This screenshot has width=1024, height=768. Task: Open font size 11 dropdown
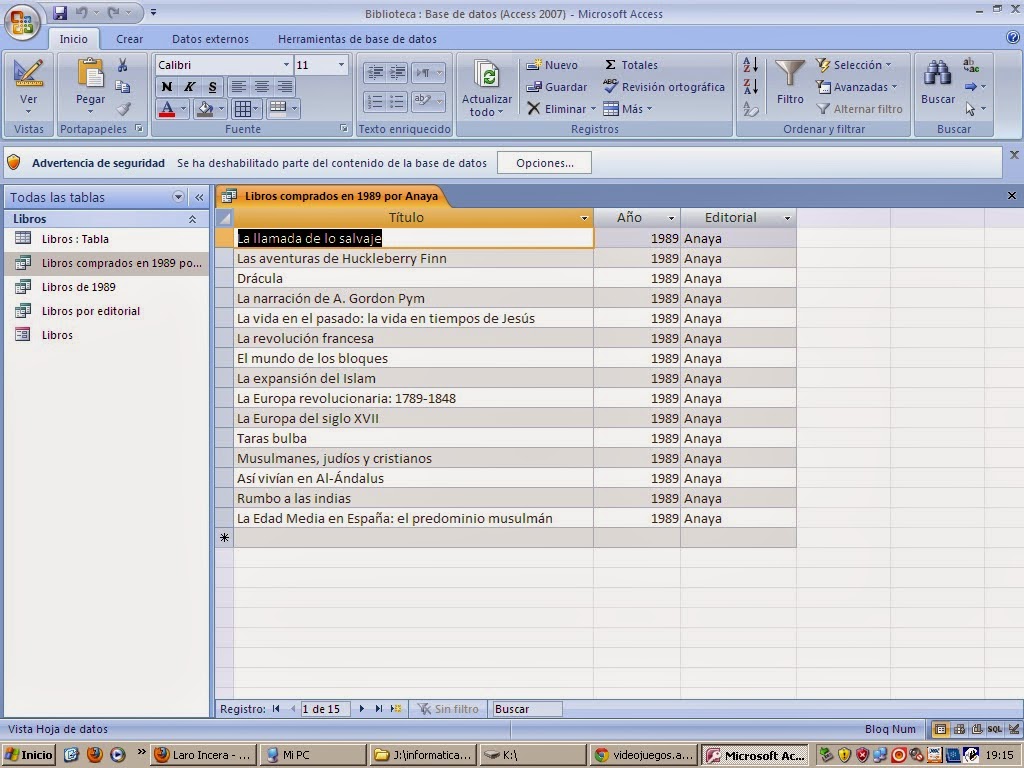click(x=341, y=65)
